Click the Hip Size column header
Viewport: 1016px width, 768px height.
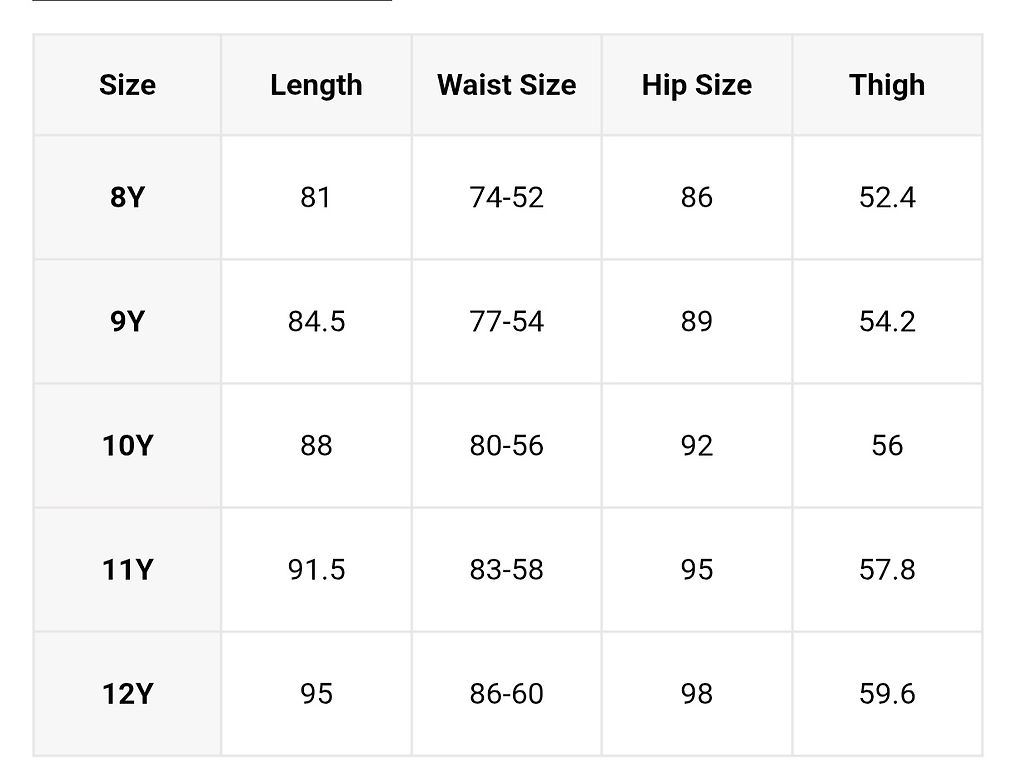coord(696,85)
